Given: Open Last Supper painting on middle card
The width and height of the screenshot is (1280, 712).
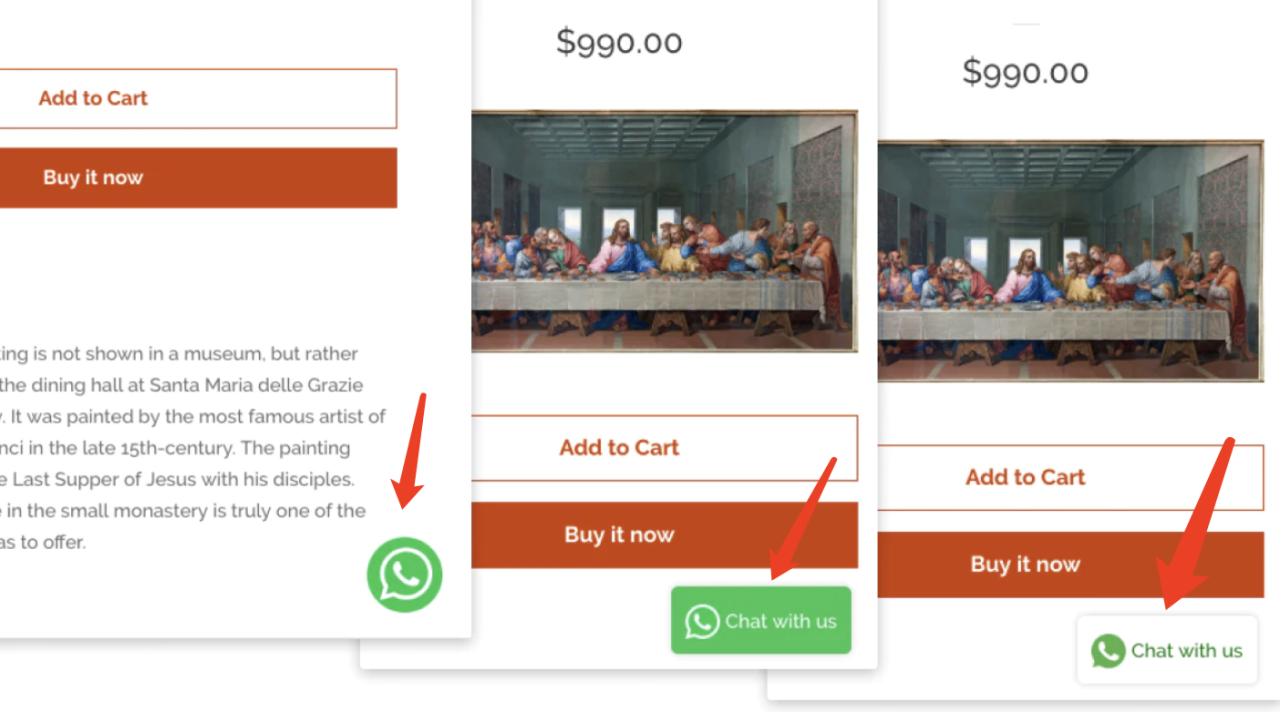Looking at the screenshot, I should 664,231.
